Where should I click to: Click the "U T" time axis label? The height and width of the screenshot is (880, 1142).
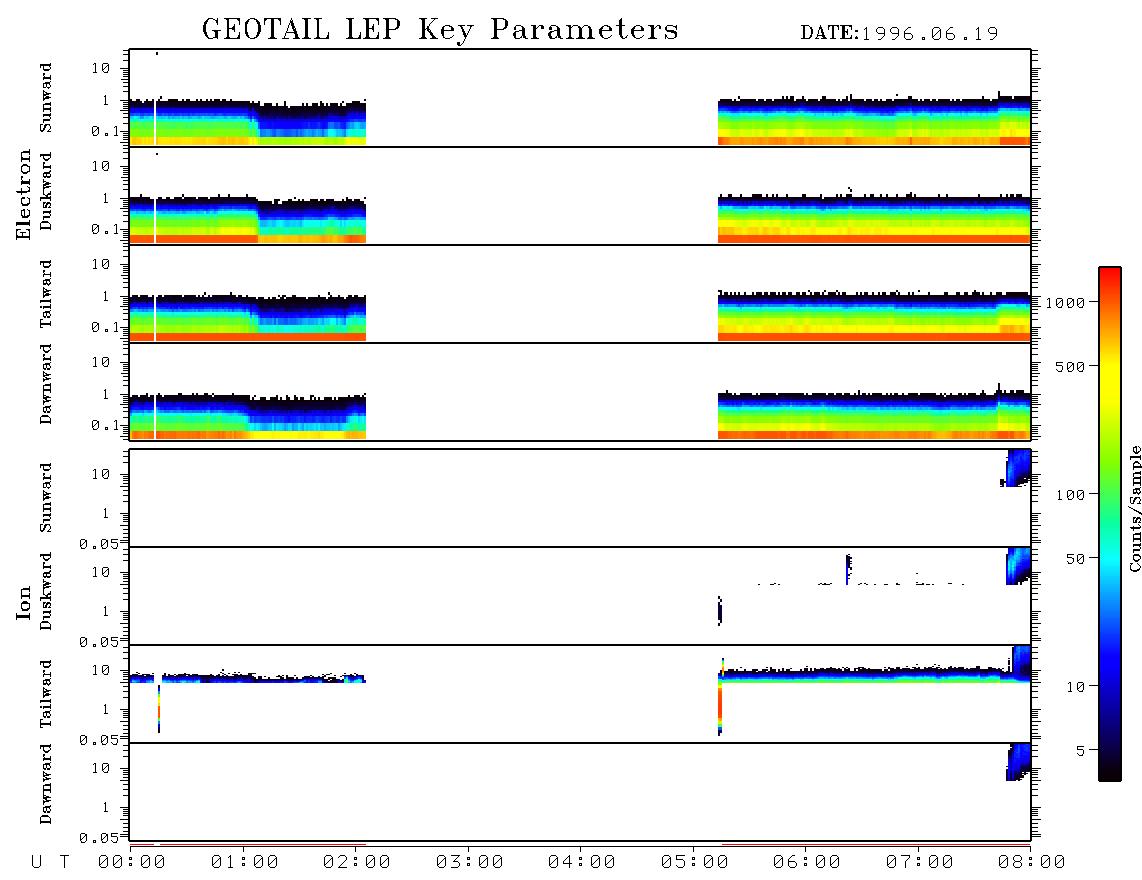pos(50,863)
